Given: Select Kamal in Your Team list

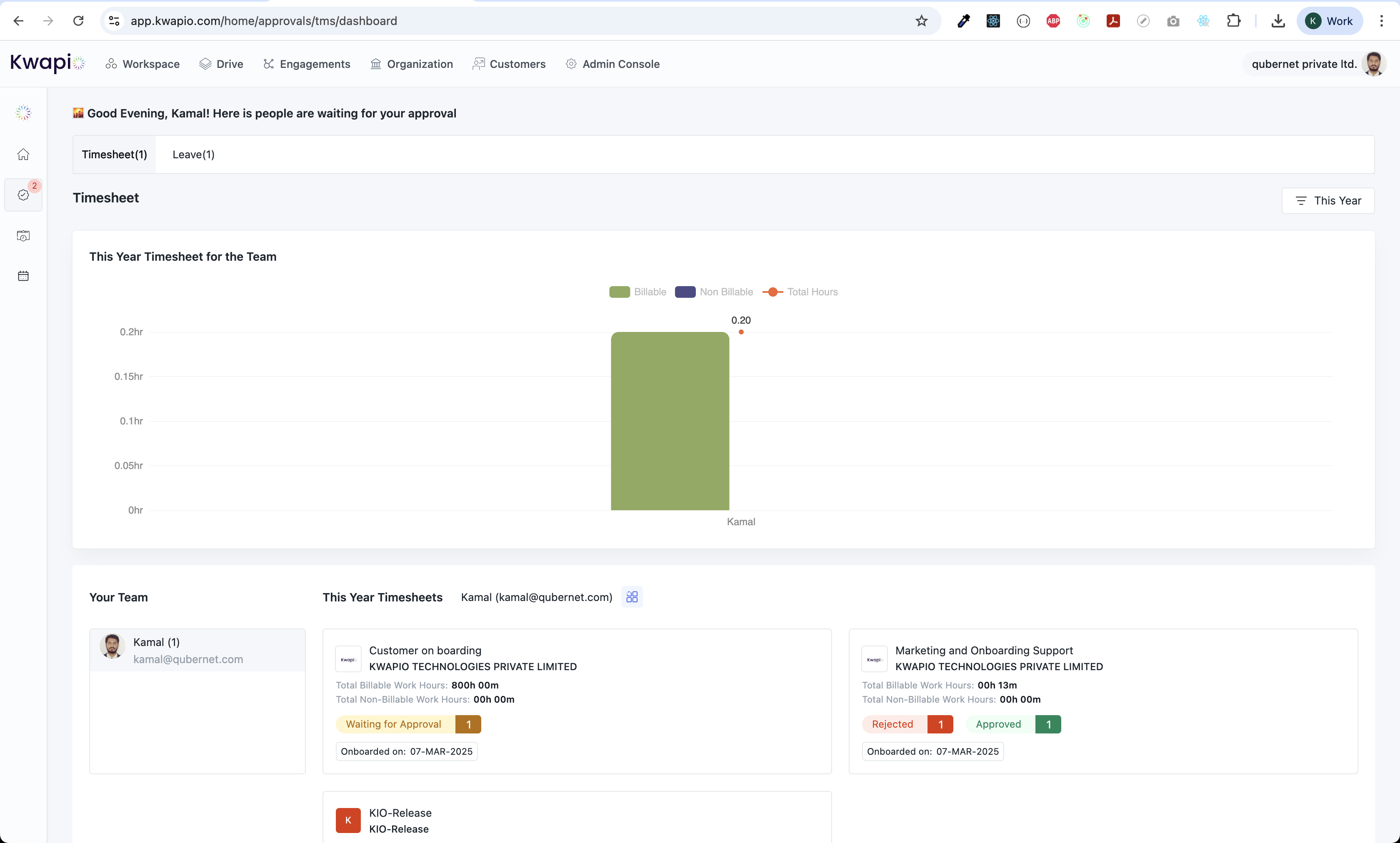Looking at the screenshot, I should click(x=197, y=651).
